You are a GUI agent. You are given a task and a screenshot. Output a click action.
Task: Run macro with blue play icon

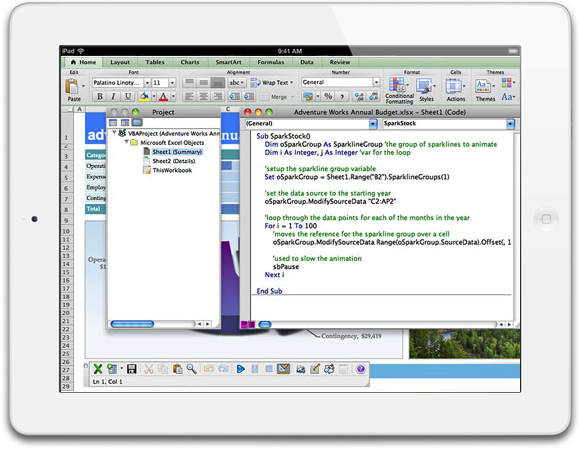pyautogui.click(x=240, y=369)
